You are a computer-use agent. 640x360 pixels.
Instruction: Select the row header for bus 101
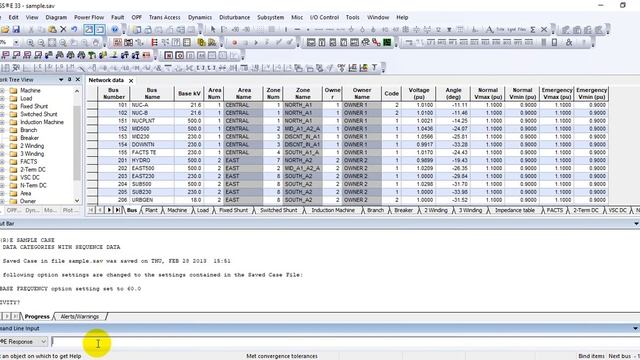92,105
